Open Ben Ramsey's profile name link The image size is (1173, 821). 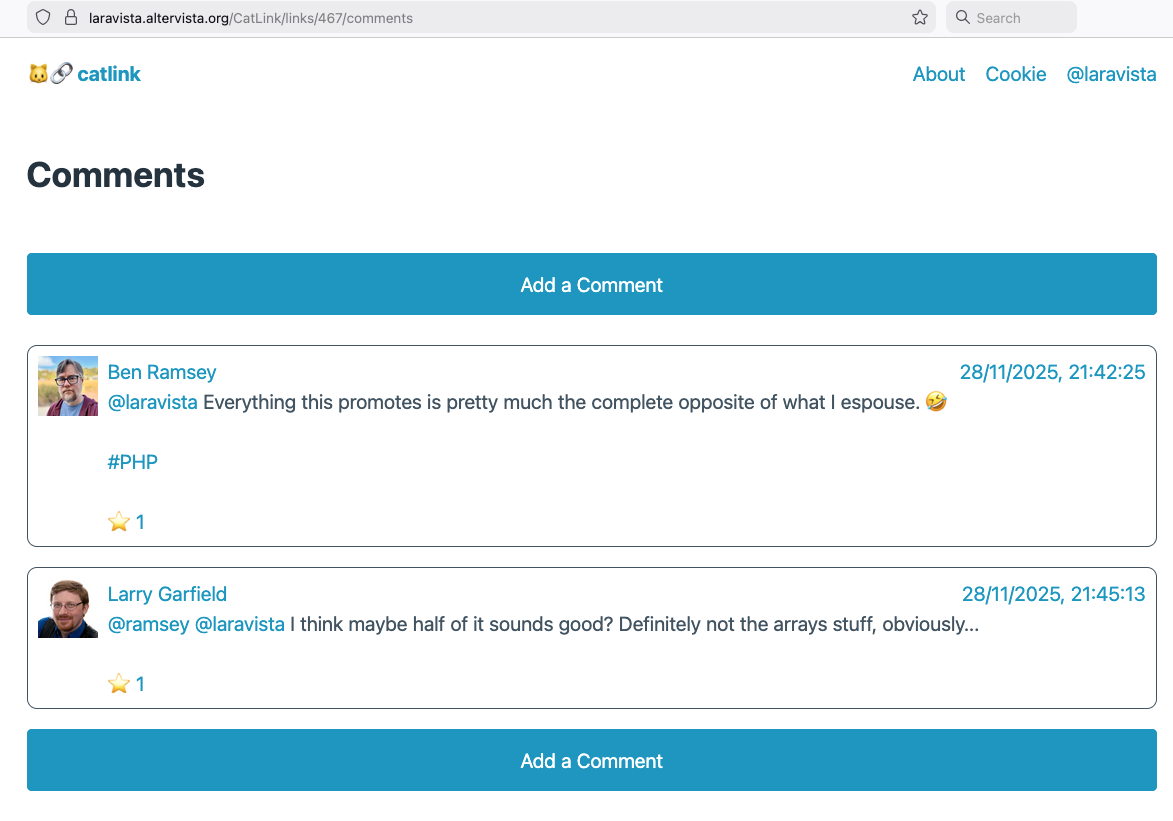162,372
